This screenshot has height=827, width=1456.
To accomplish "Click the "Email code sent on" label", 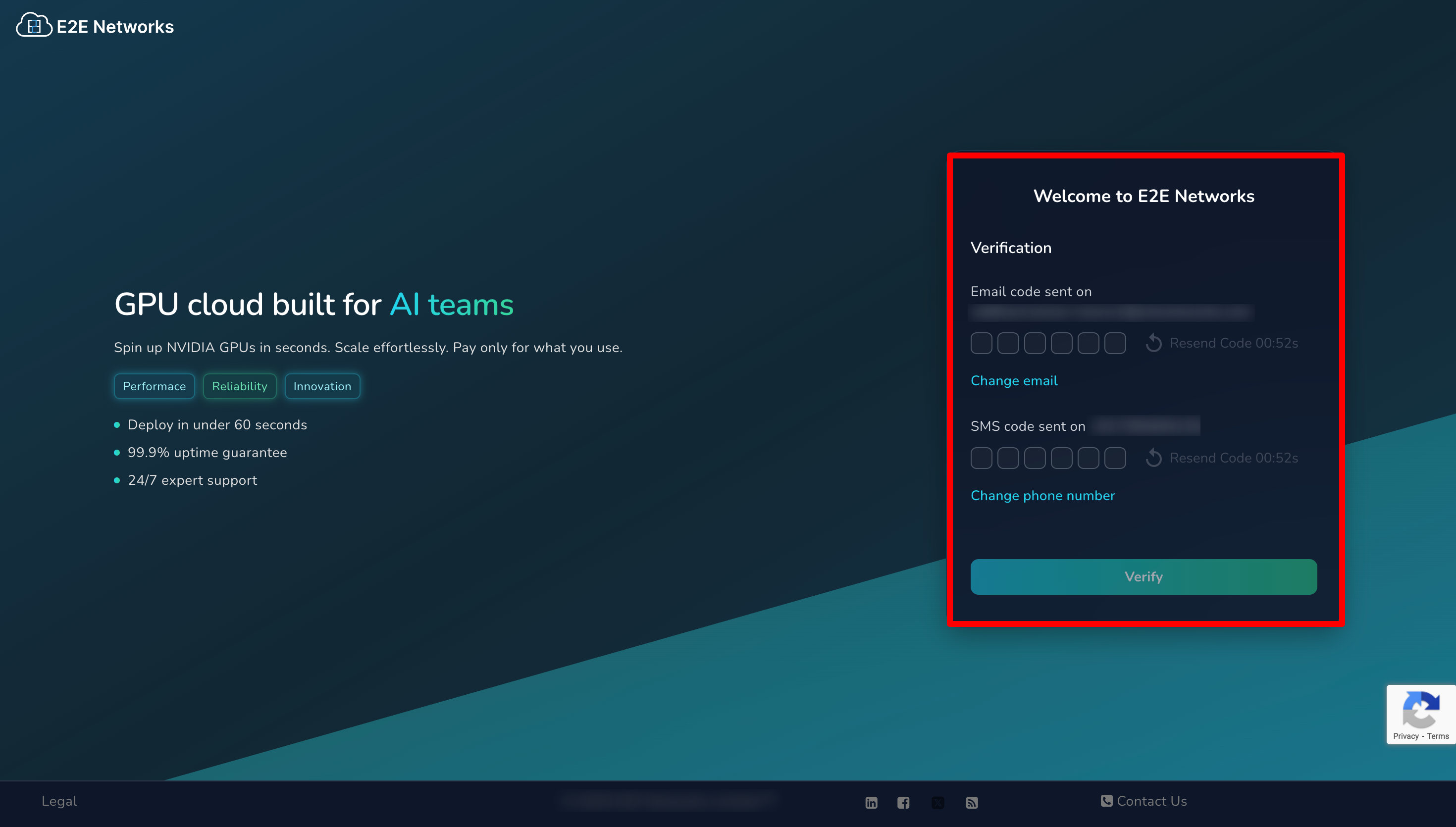I will click(x=1031, y=291).
